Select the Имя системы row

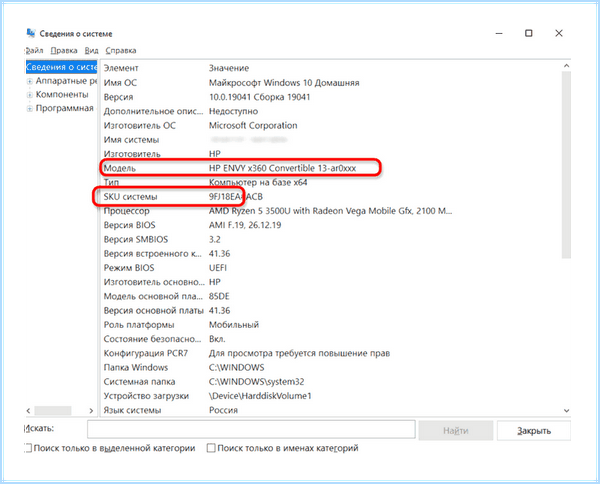tap(331, 140)
